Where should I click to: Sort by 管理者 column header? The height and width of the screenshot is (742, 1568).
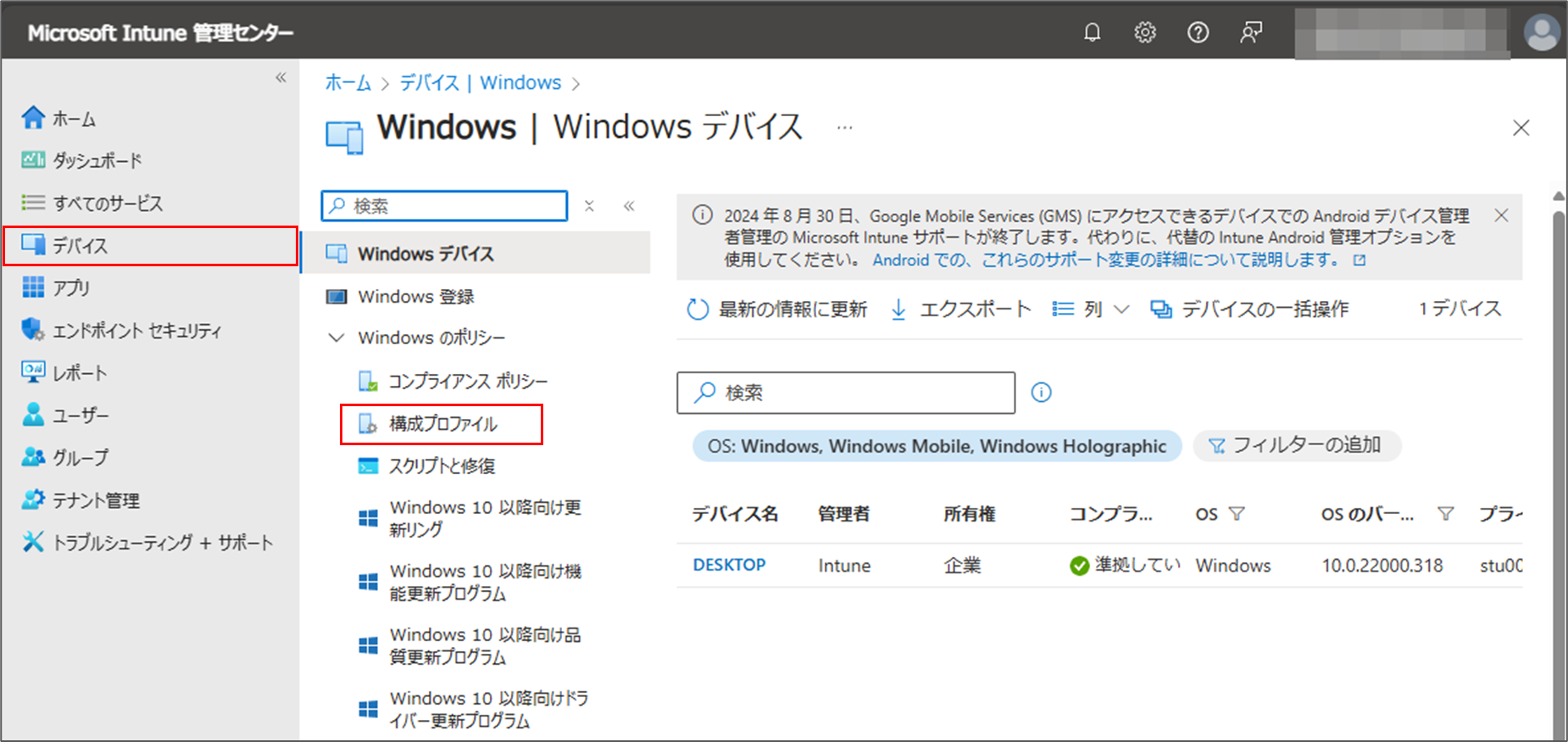(843, 514)
